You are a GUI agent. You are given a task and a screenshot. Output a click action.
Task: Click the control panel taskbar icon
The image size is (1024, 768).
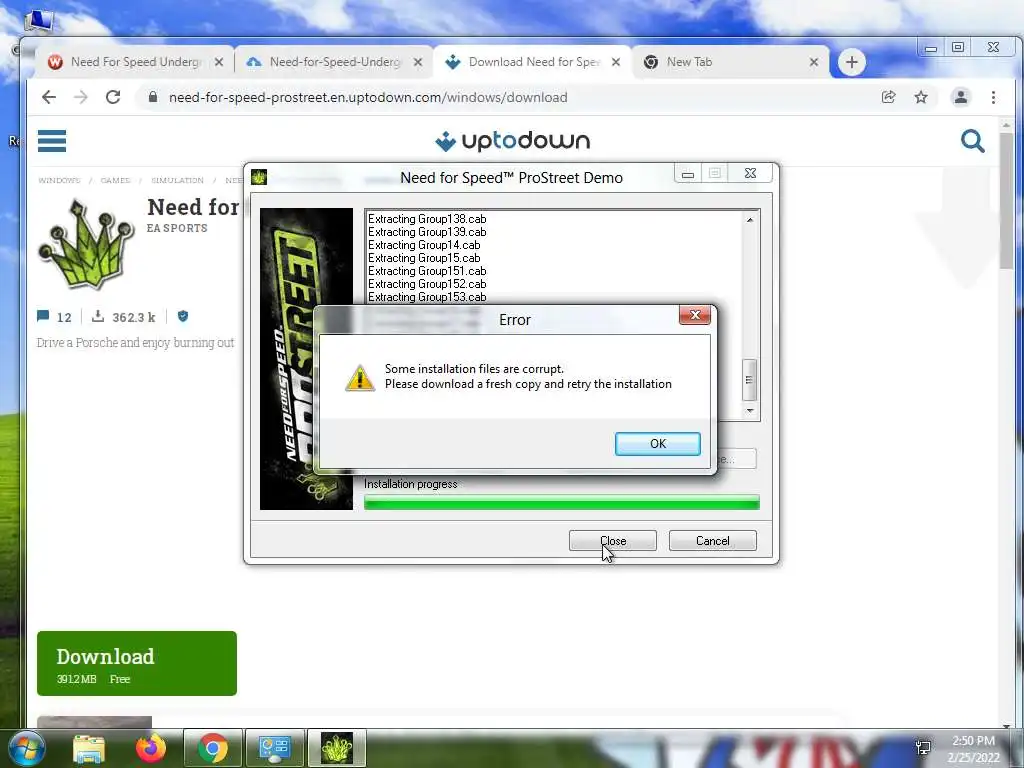tap(274, 748)
